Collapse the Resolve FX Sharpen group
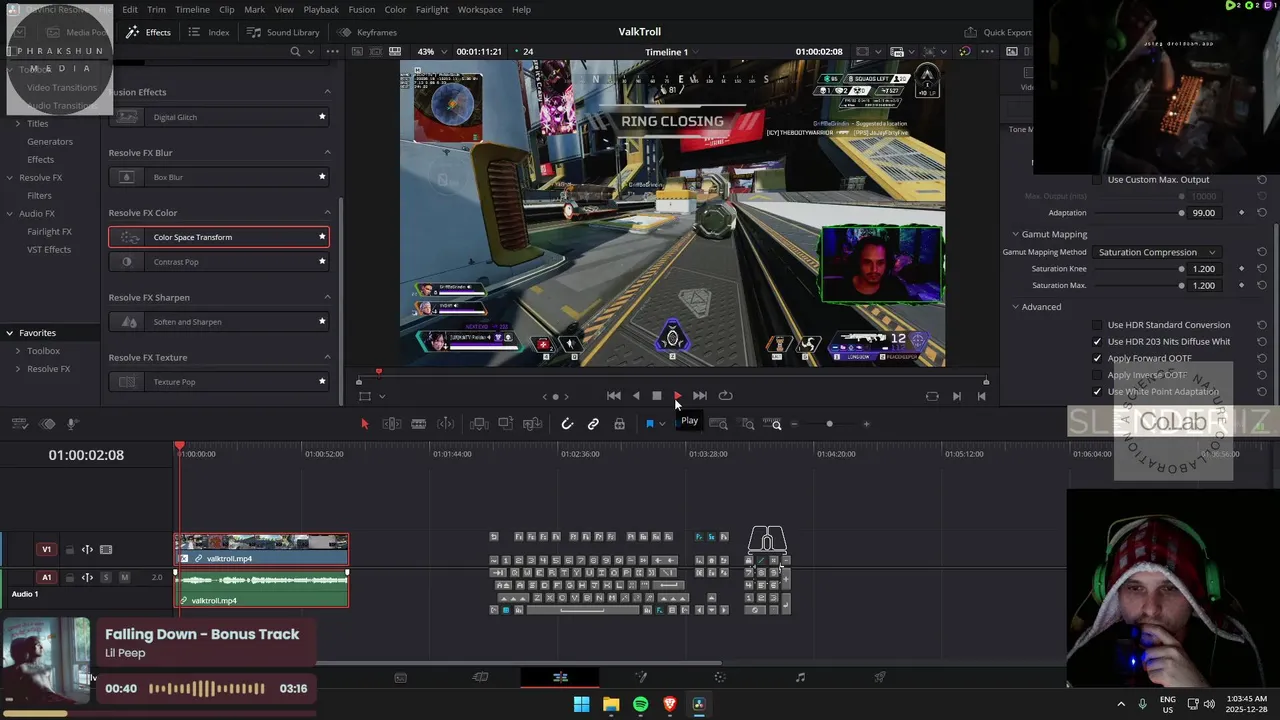Viewport: 1280px width, 720px height. 327,297
